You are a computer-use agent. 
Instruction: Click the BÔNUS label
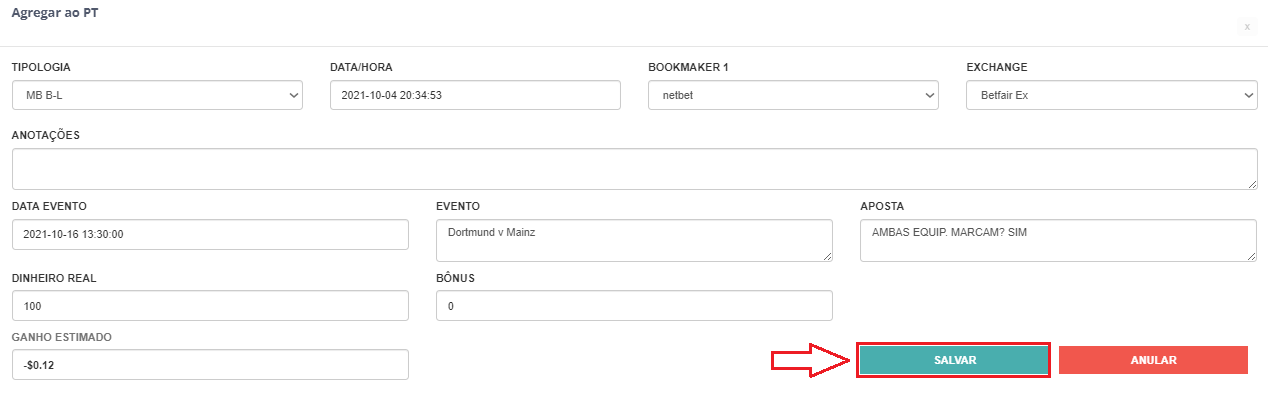455,277
